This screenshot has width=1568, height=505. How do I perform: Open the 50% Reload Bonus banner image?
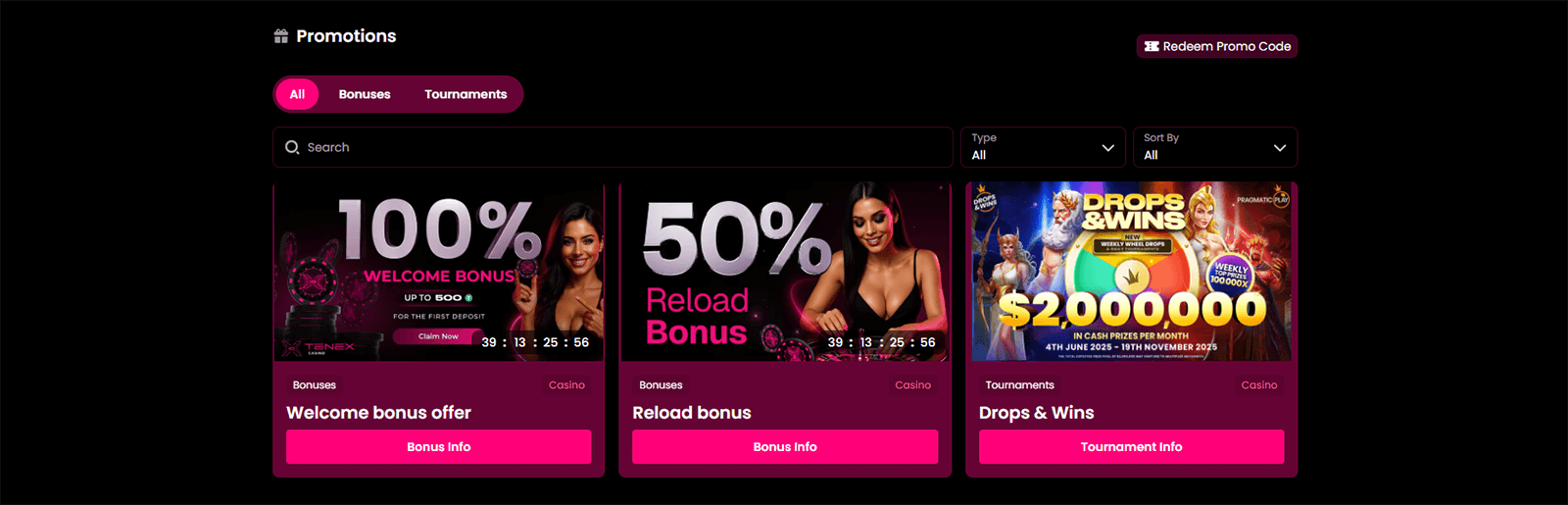click(785, 271)
